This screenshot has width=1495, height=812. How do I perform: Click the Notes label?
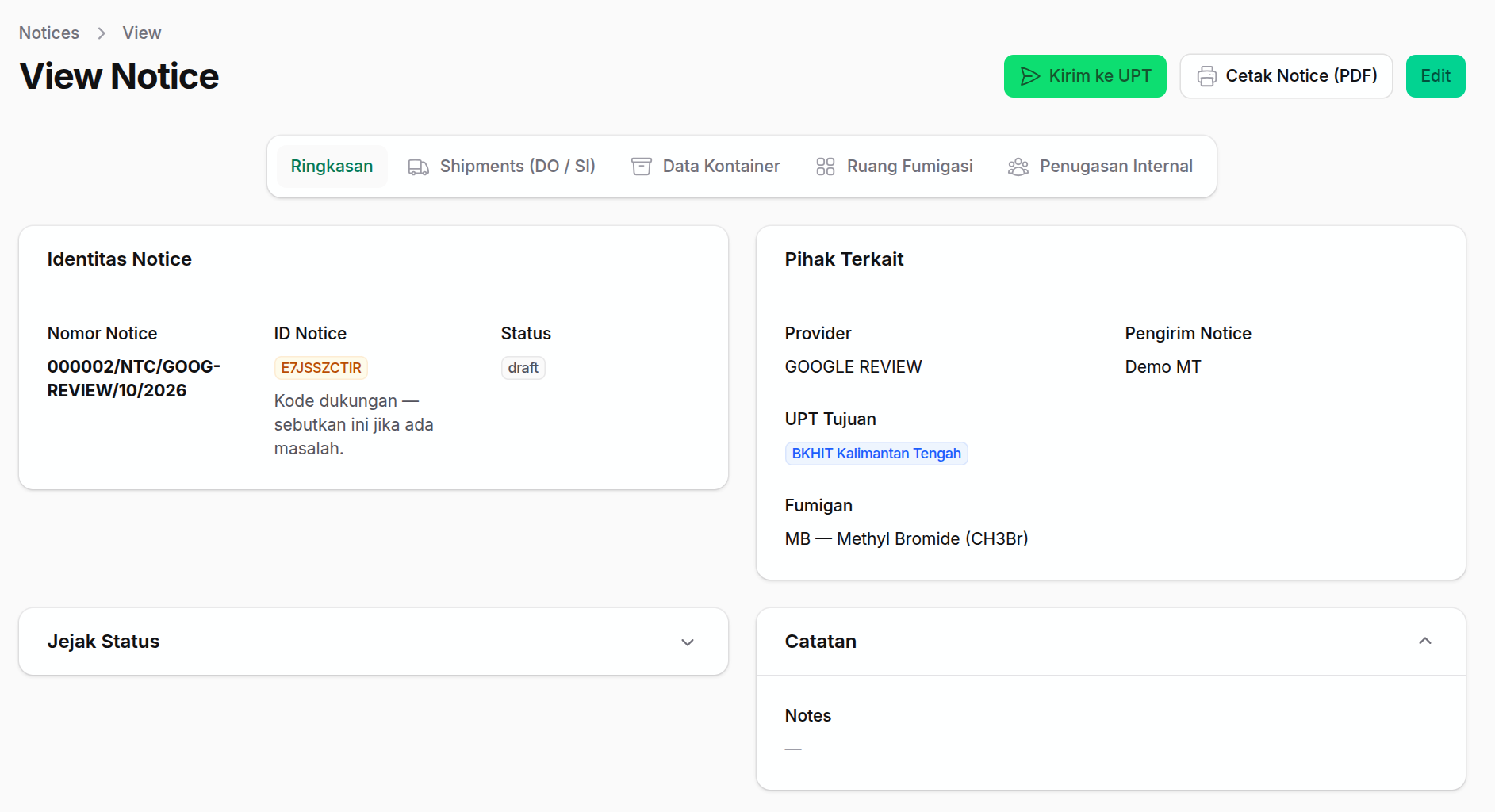(807, 716)
